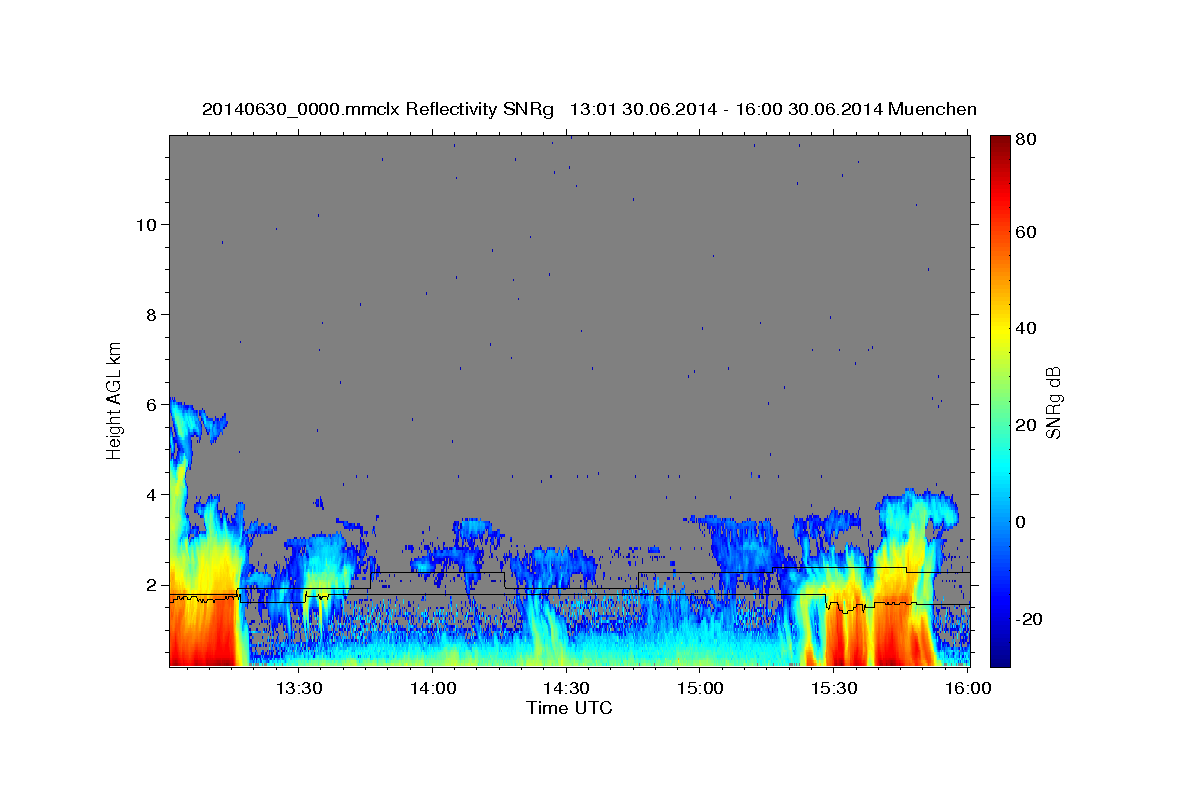Click the 15:00 time tick label
Image resolution: width=1200 pixels, height=800 pixels.
pos(700,689)
